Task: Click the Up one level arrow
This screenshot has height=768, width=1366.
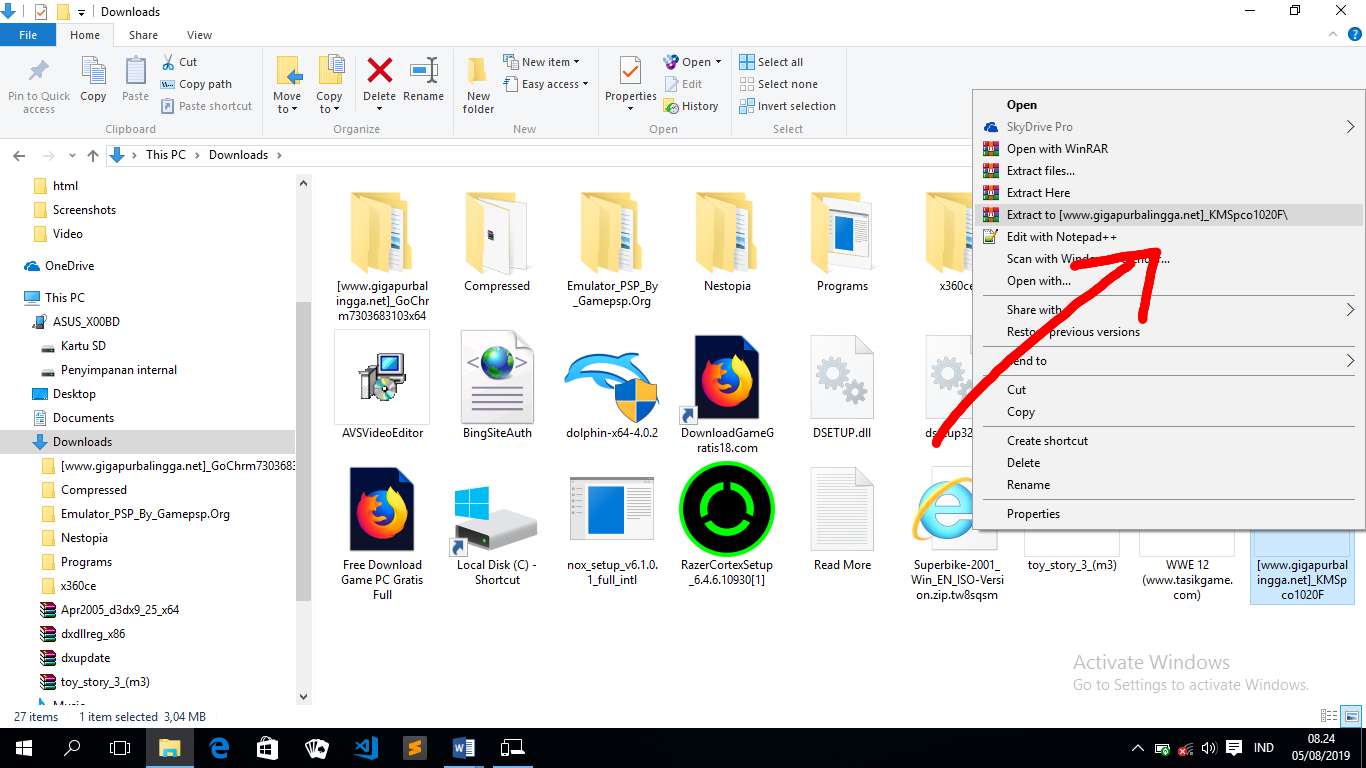Action: pyautogui.click(x=93, y=155)
